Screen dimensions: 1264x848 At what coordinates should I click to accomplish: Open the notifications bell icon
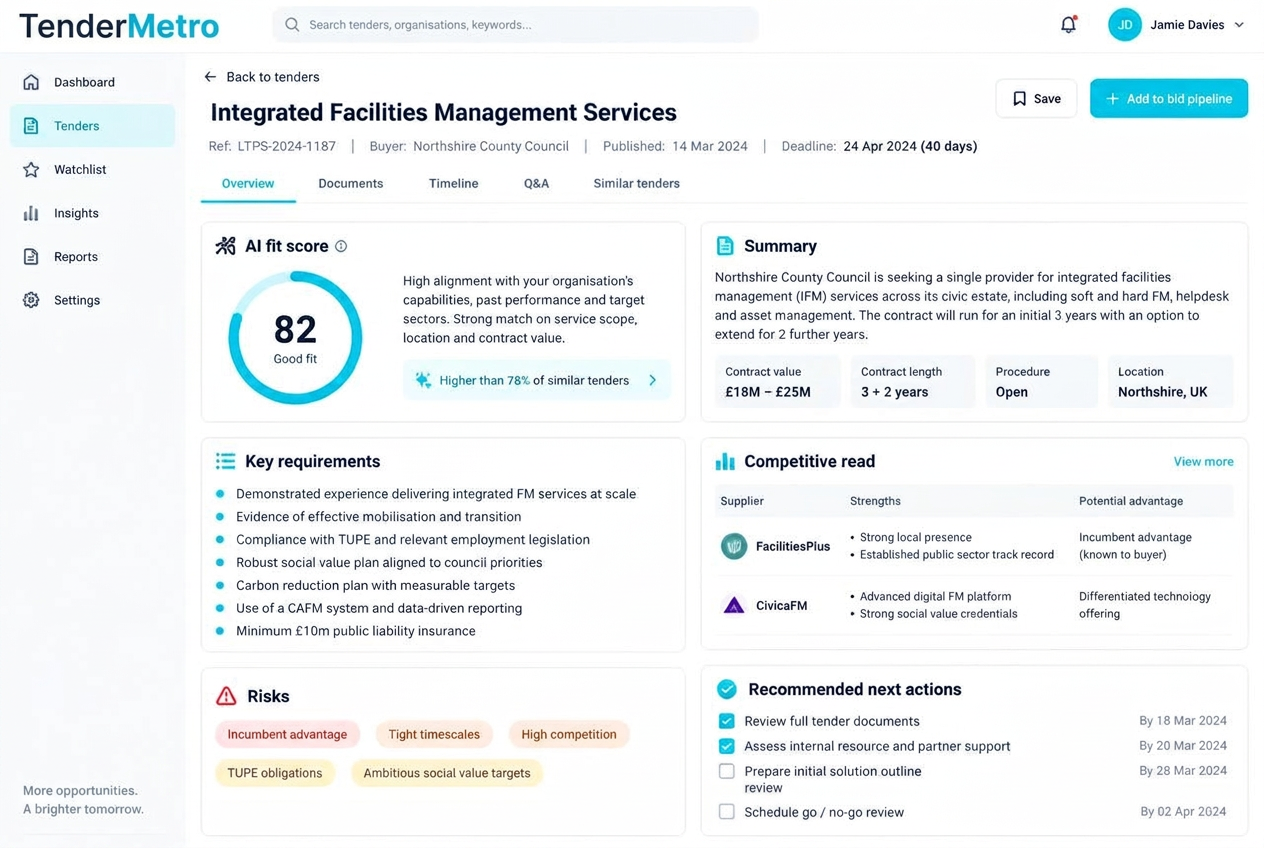[1068, 25]
